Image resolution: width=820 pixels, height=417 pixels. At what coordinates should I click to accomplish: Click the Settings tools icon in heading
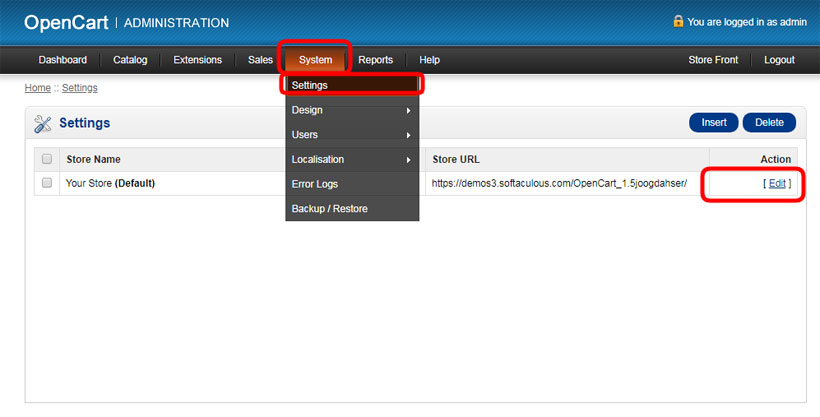[42, 124]
